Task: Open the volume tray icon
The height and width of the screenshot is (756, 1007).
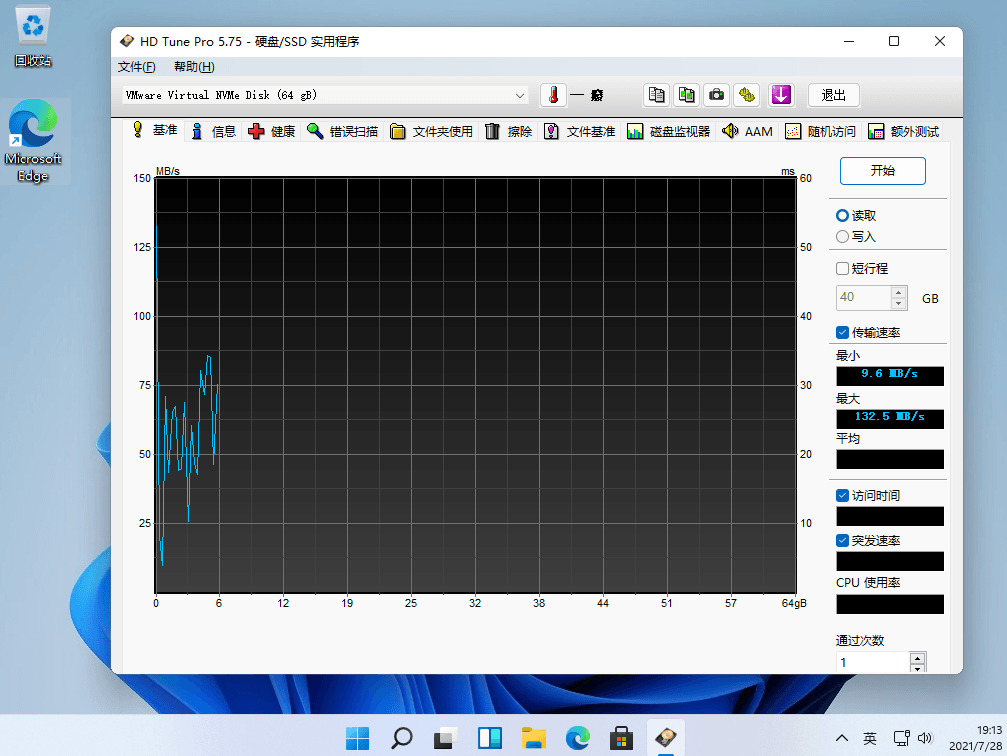Action: pos(925,738)
